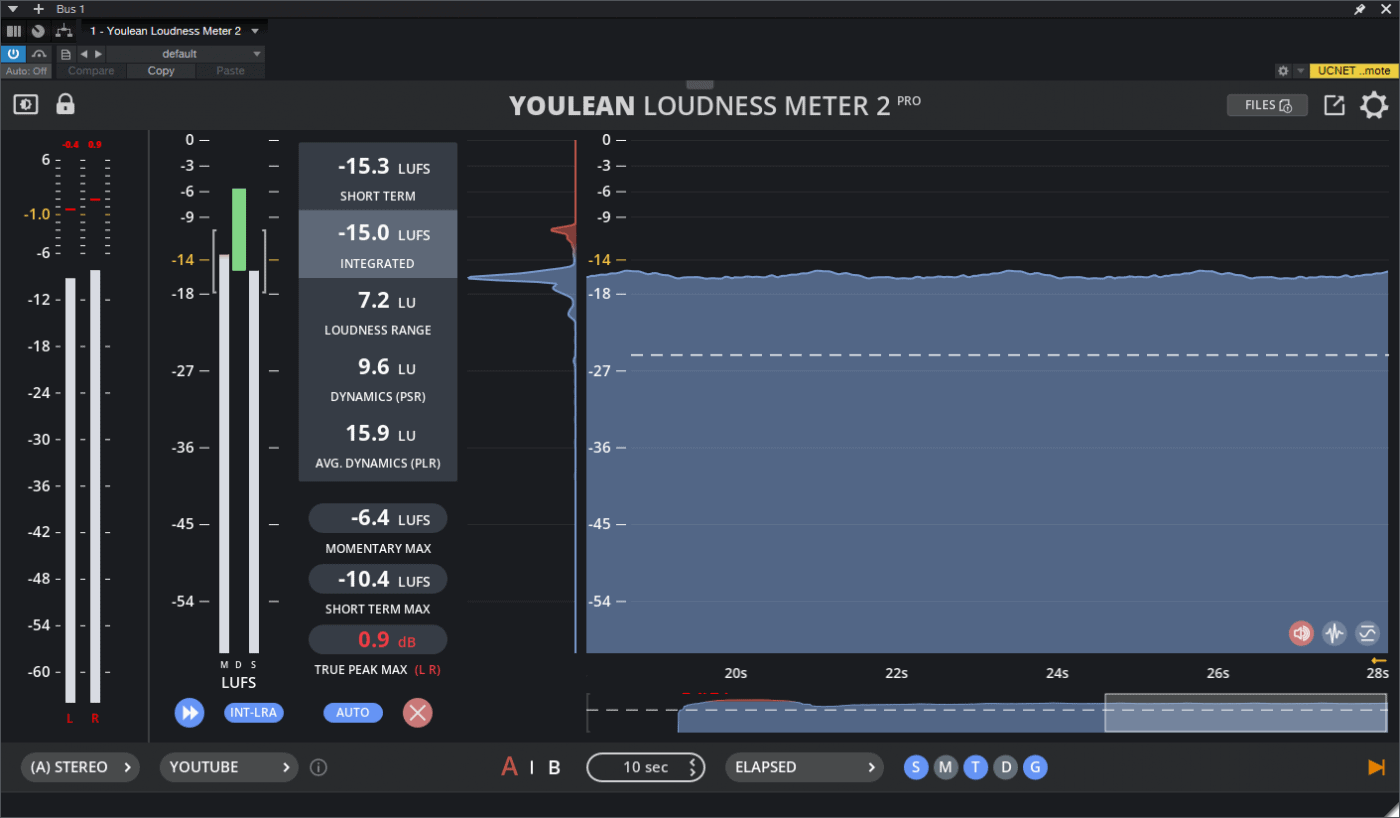Click the INT-LRA button
This screenshot has height=818, width=1400.
[254, 713]
